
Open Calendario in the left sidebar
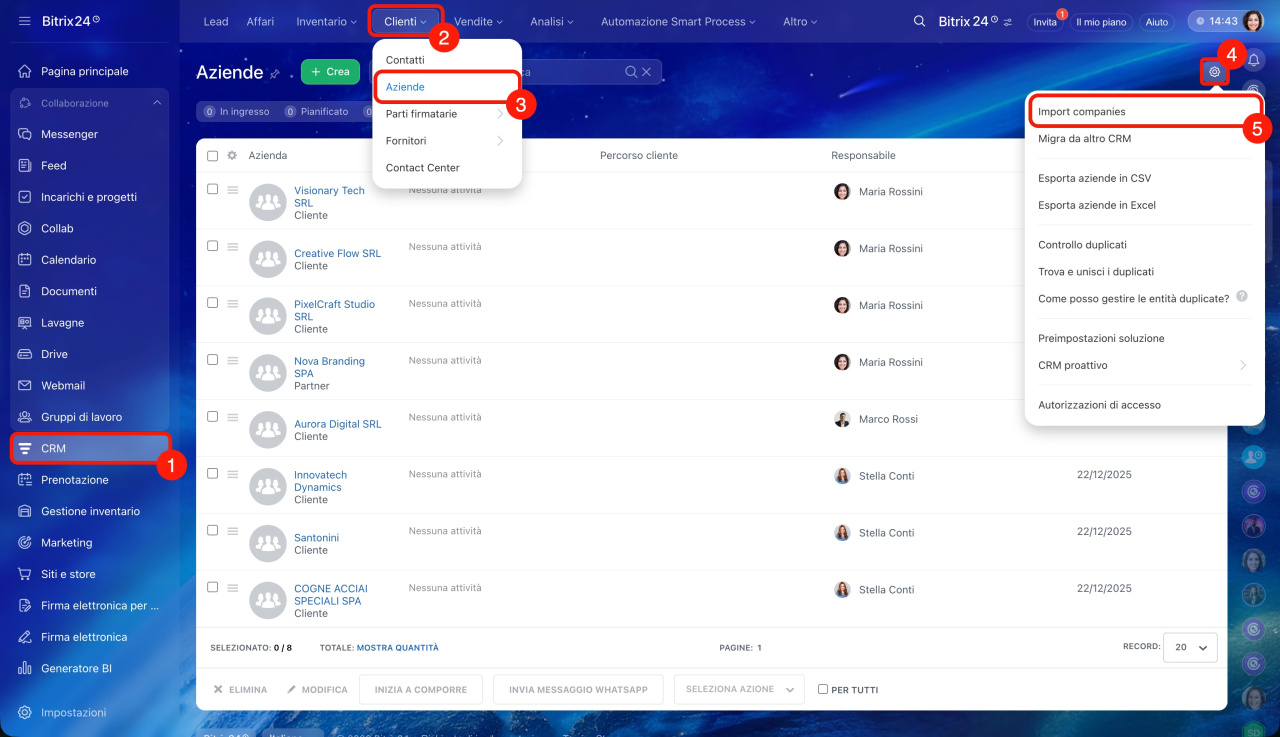pos(68,260)
